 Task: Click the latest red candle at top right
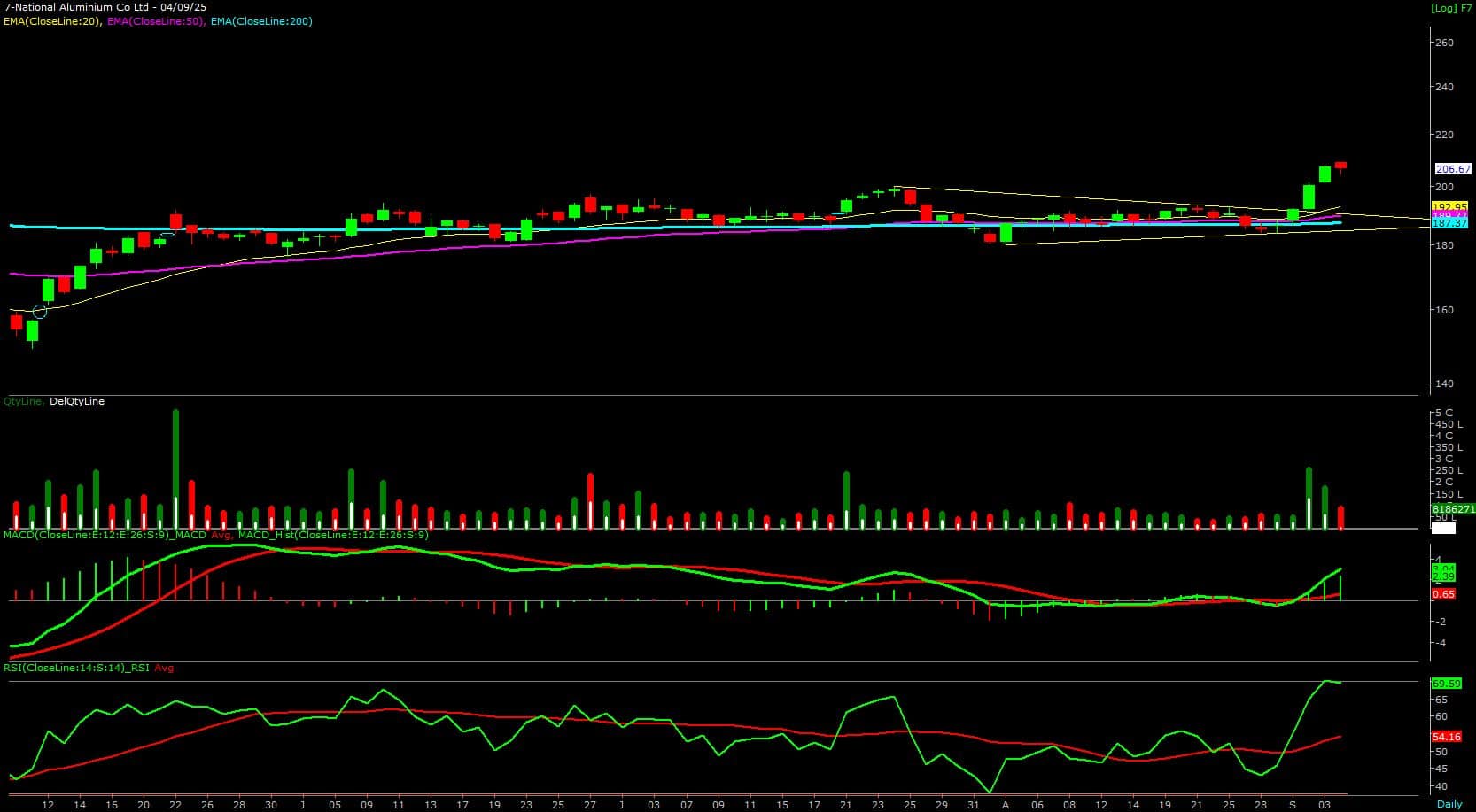[1340, 166]
